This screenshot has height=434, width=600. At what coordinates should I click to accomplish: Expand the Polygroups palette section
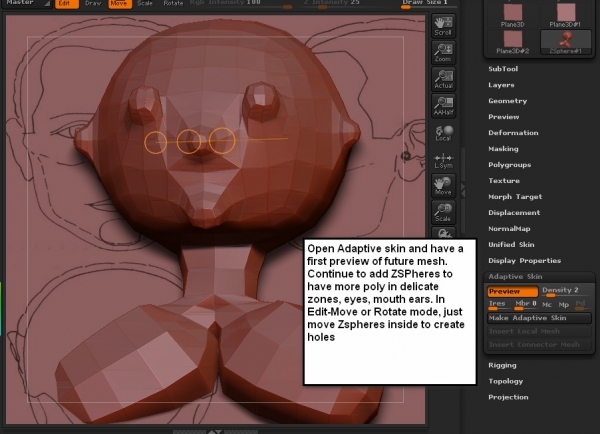click(x=509, y=165)
